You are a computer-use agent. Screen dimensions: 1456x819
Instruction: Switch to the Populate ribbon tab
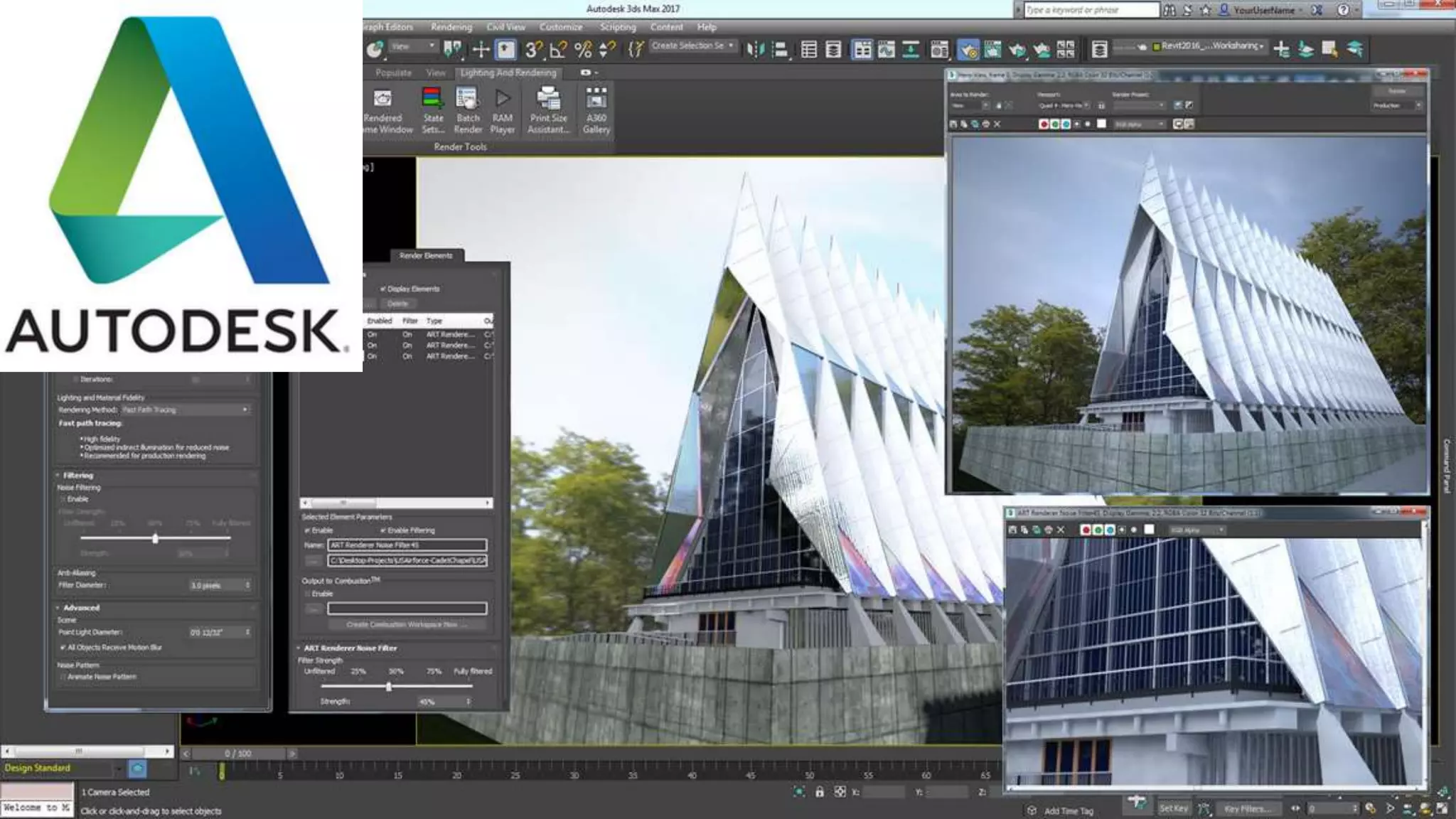pyautogui.click(x=393, y=73)
